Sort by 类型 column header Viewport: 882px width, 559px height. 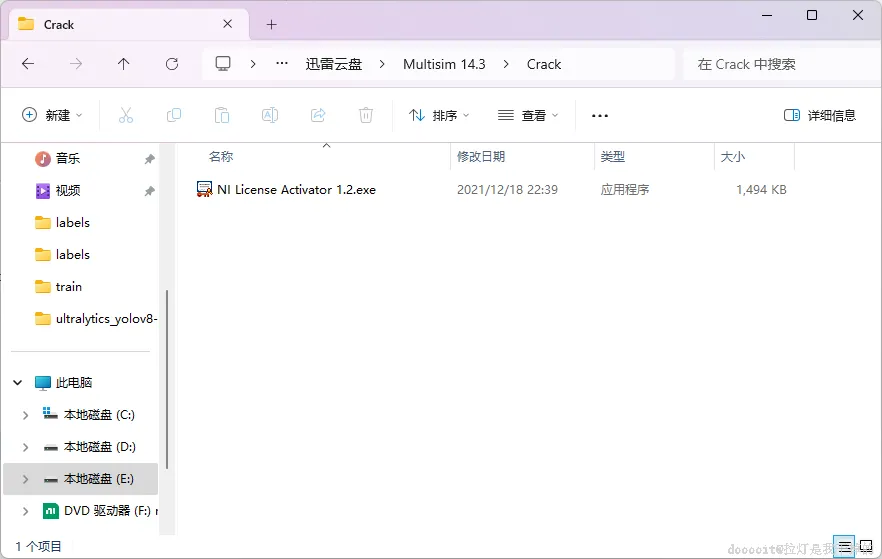tap(613, 157)
